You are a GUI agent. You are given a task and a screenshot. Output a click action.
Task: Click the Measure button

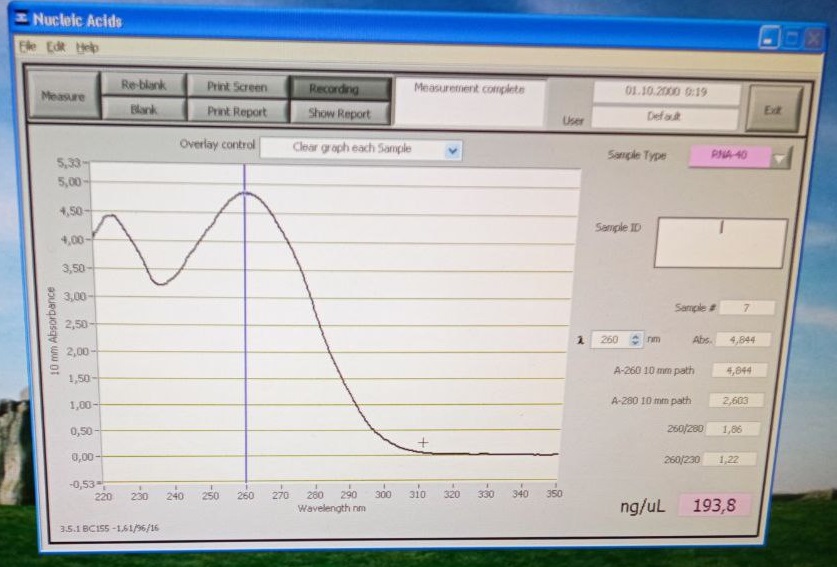[x=62, y=97]
